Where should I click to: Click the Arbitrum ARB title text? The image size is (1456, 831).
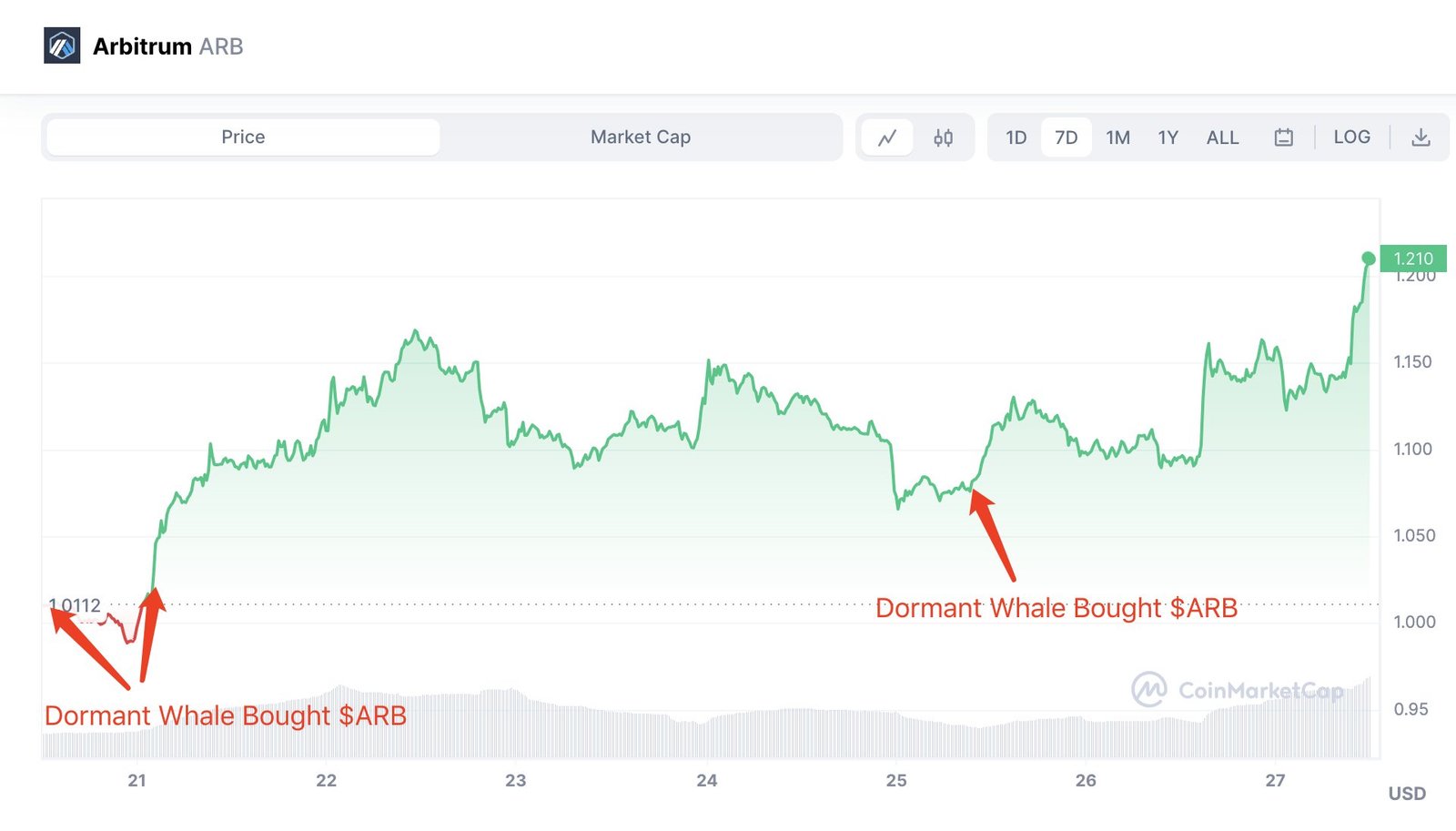point(168,46)
